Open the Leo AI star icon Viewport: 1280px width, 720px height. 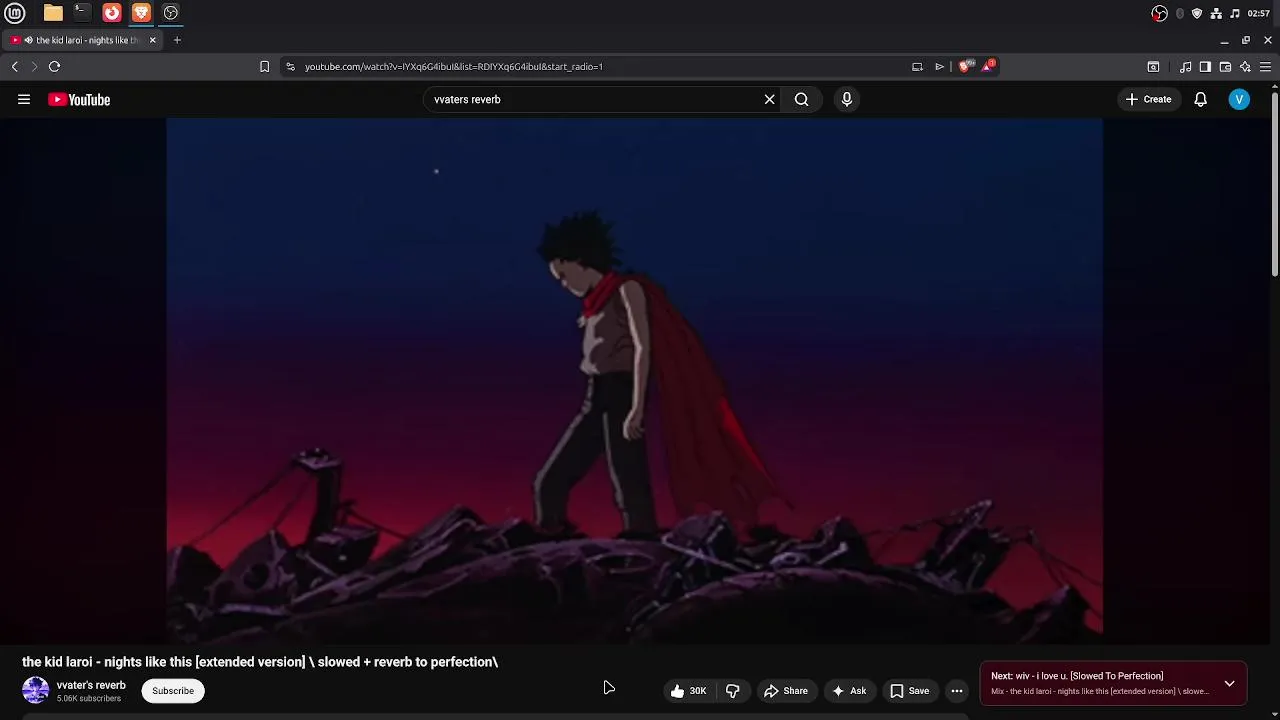(x=1245, y=67)
